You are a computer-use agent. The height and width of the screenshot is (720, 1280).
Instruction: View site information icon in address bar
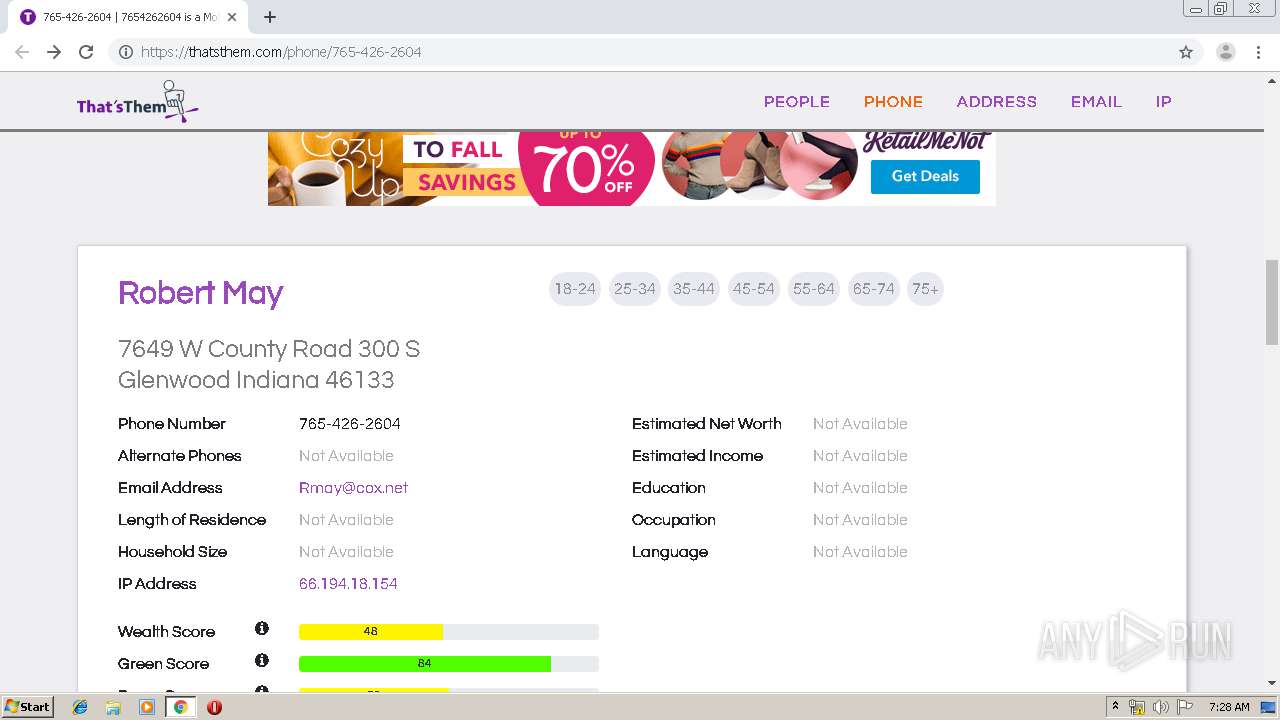126,52
